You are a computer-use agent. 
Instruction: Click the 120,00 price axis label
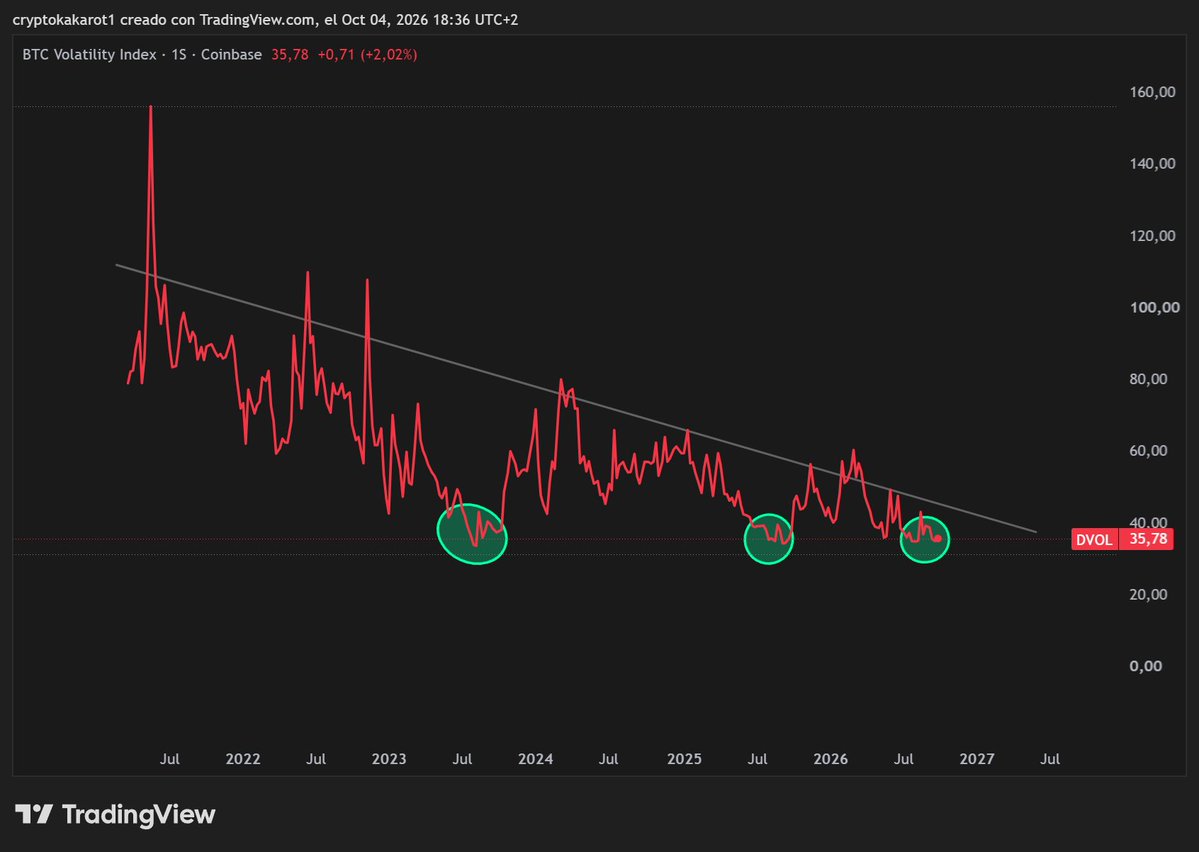point(1152,236)
